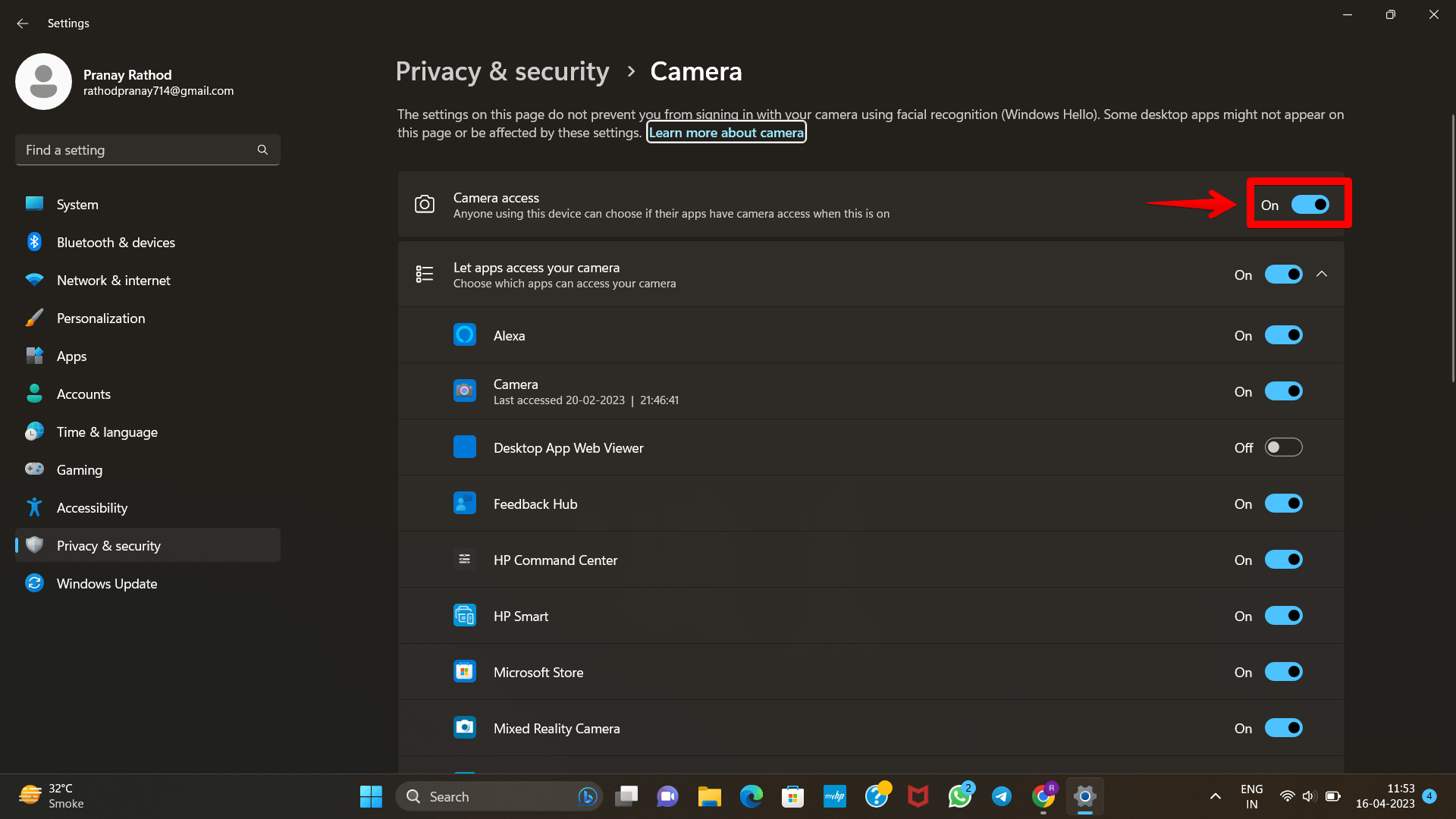
Task: Open Bluetooth & devices settings
Action: pos(115,243)
